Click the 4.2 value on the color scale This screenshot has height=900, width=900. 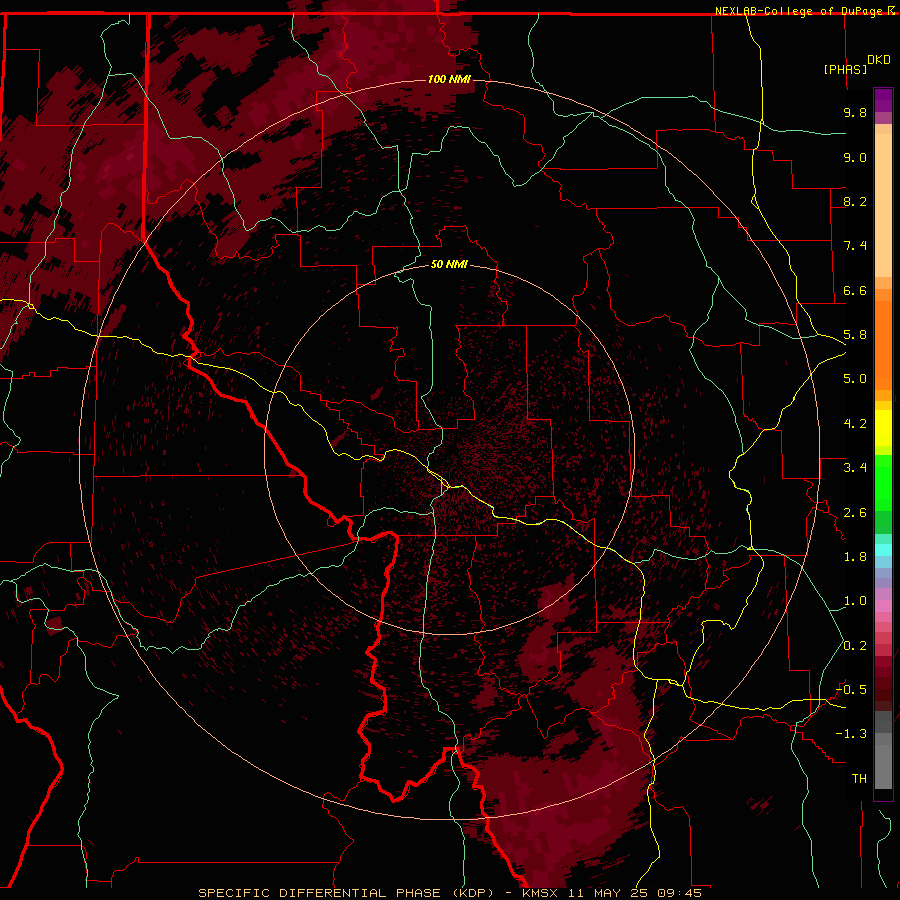pyautogui.click(x=855, y=424)
